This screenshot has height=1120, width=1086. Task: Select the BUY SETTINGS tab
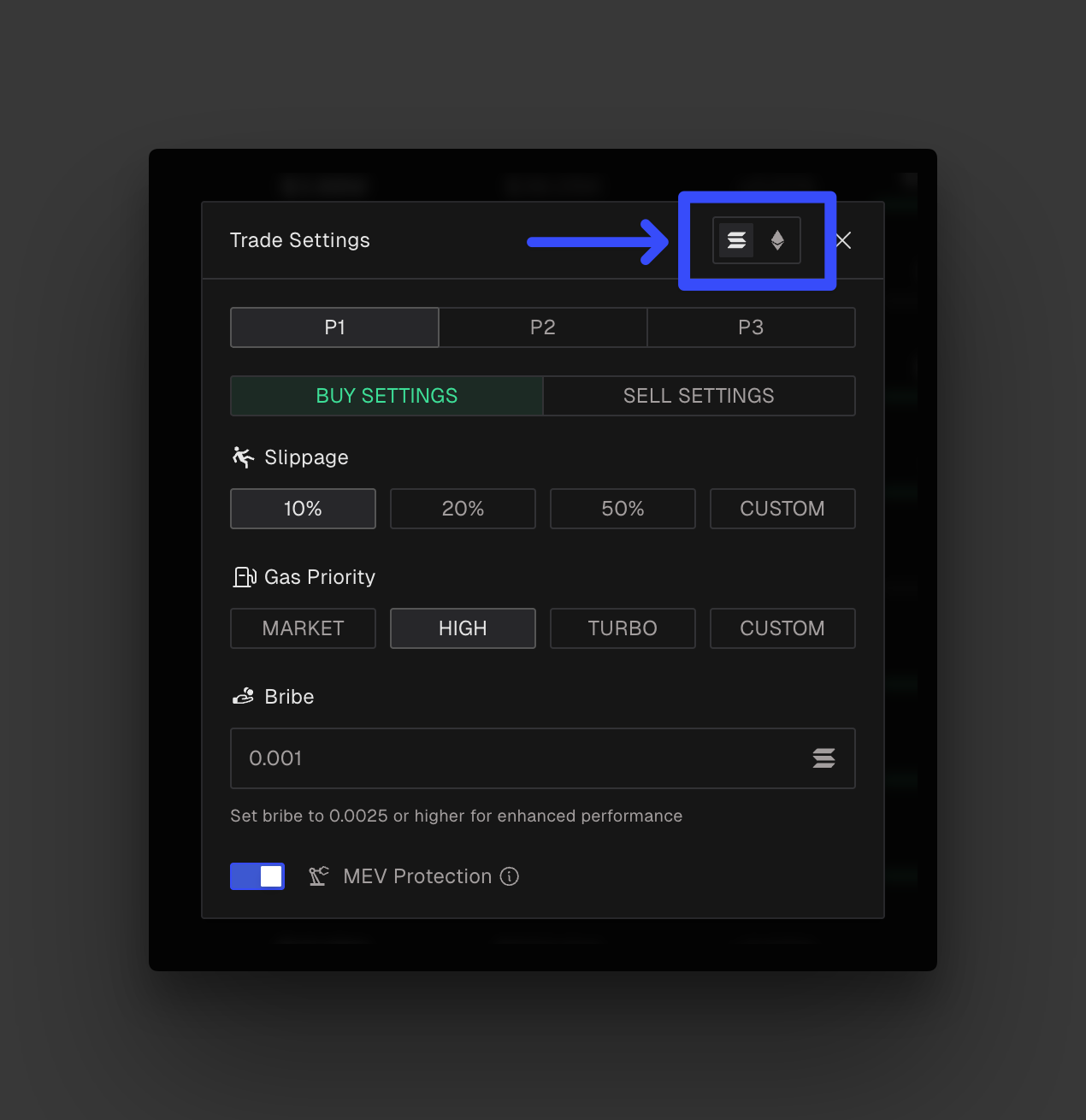(x=387, y=396)
